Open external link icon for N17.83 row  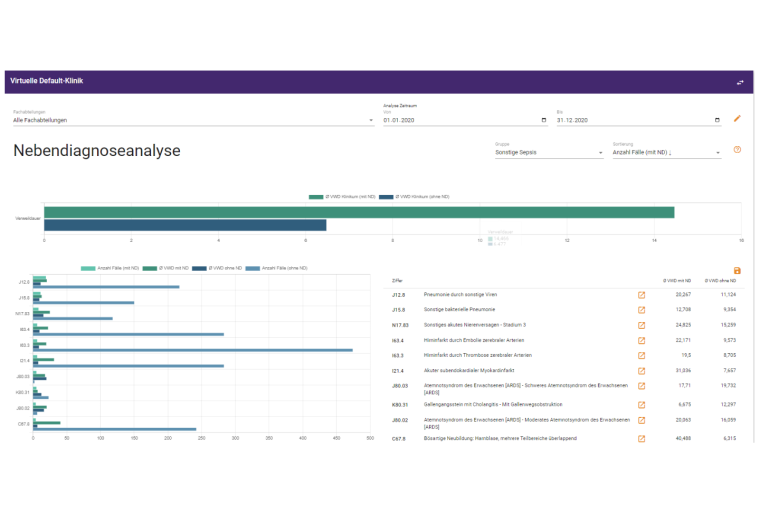click(x=641, y=325)
